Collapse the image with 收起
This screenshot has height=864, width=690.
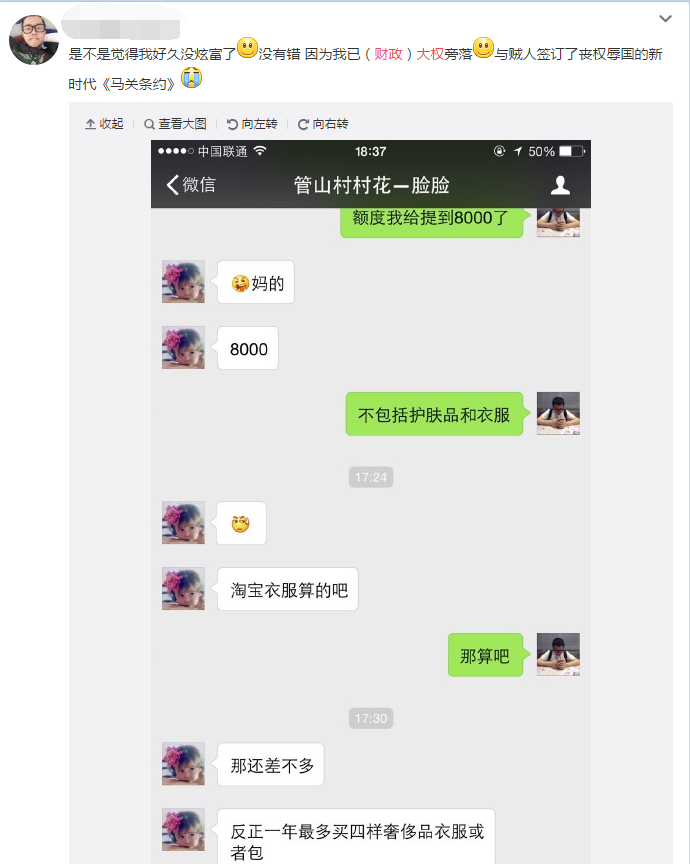coord(104,124)
